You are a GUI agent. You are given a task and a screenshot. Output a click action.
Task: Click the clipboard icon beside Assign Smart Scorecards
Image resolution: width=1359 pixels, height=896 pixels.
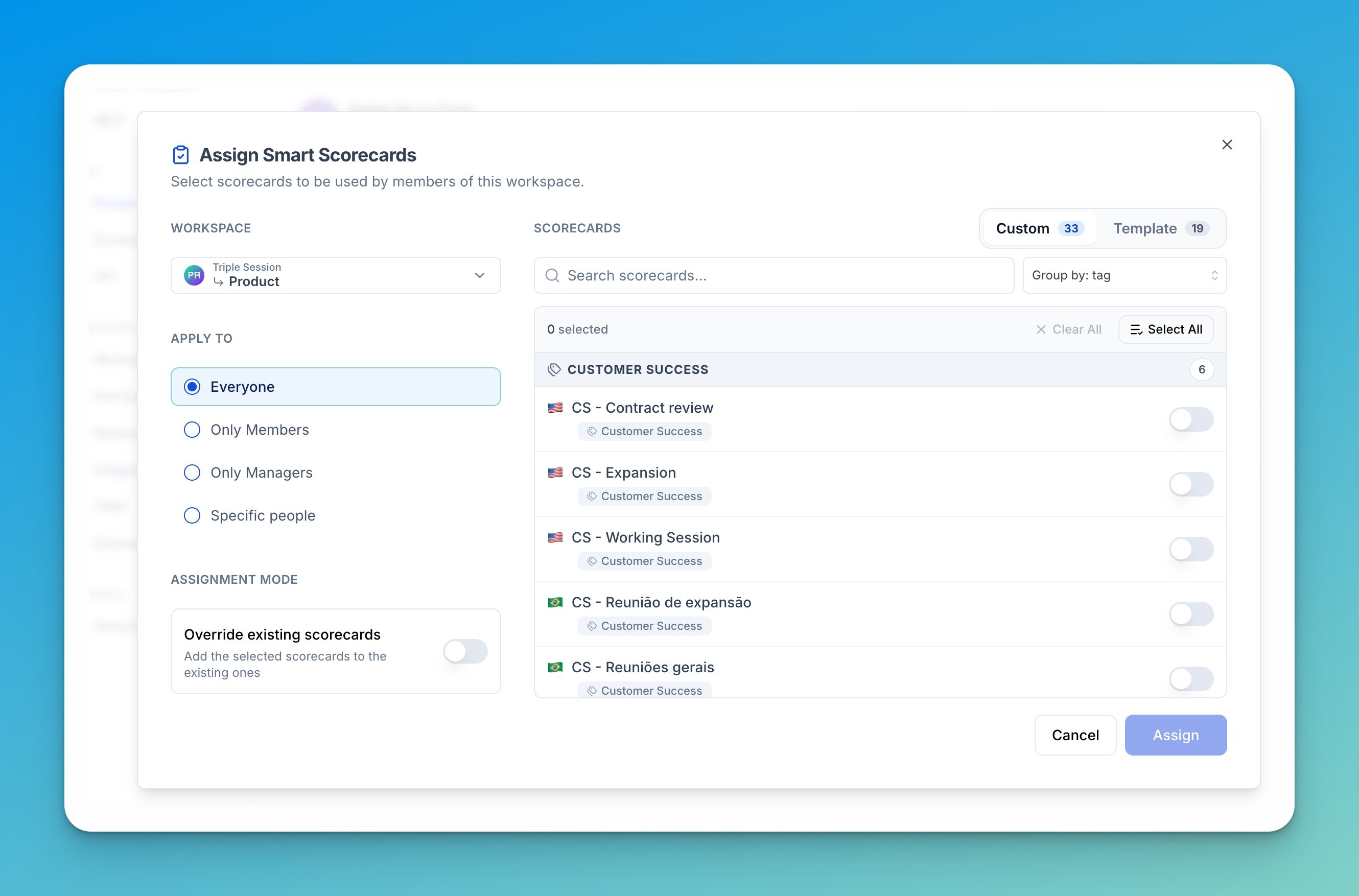tap(180, 155)
